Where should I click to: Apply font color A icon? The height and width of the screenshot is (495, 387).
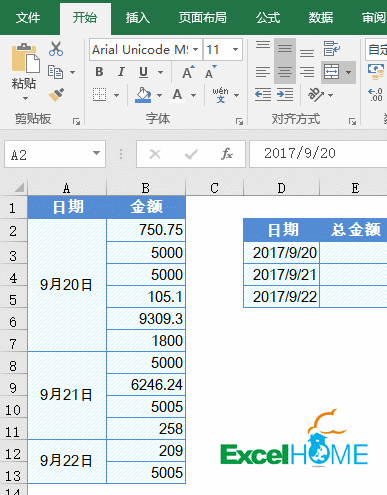click(177, 95)
